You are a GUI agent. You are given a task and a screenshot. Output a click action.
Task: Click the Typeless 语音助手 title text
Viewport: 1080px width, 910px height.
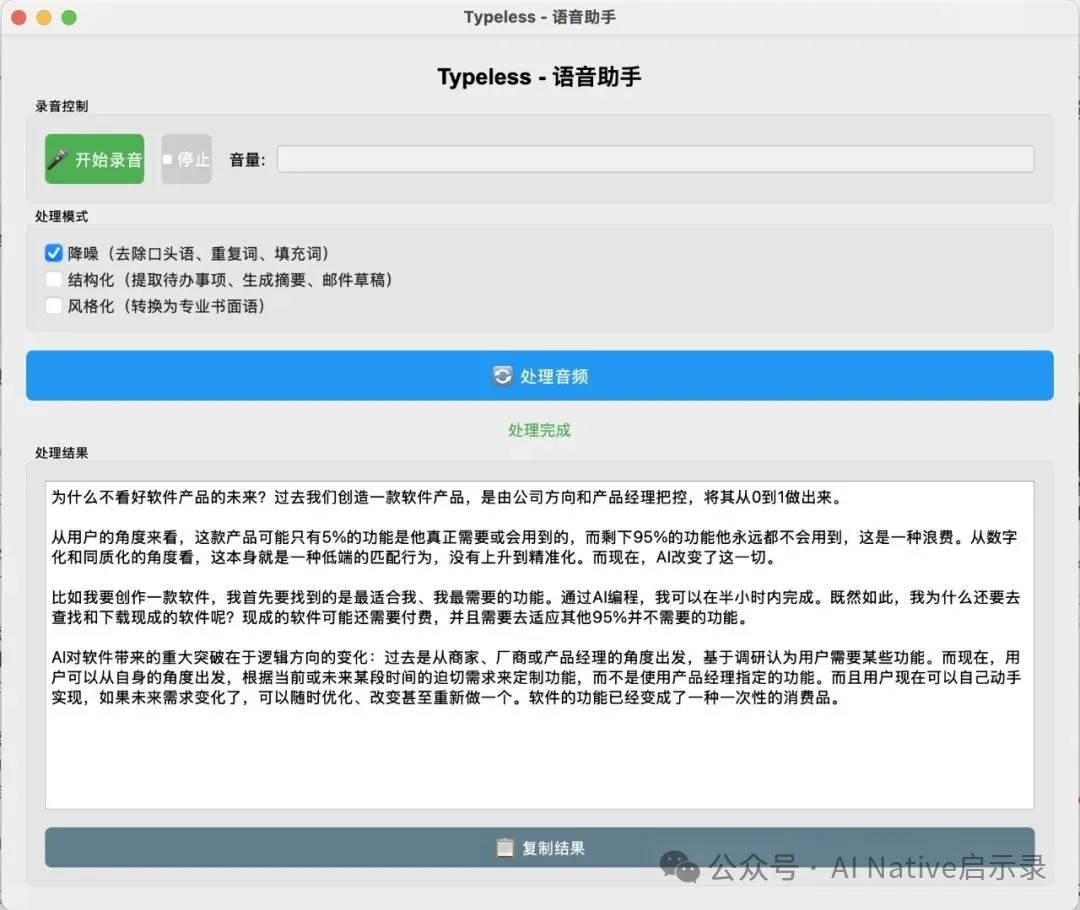[540, 77]
